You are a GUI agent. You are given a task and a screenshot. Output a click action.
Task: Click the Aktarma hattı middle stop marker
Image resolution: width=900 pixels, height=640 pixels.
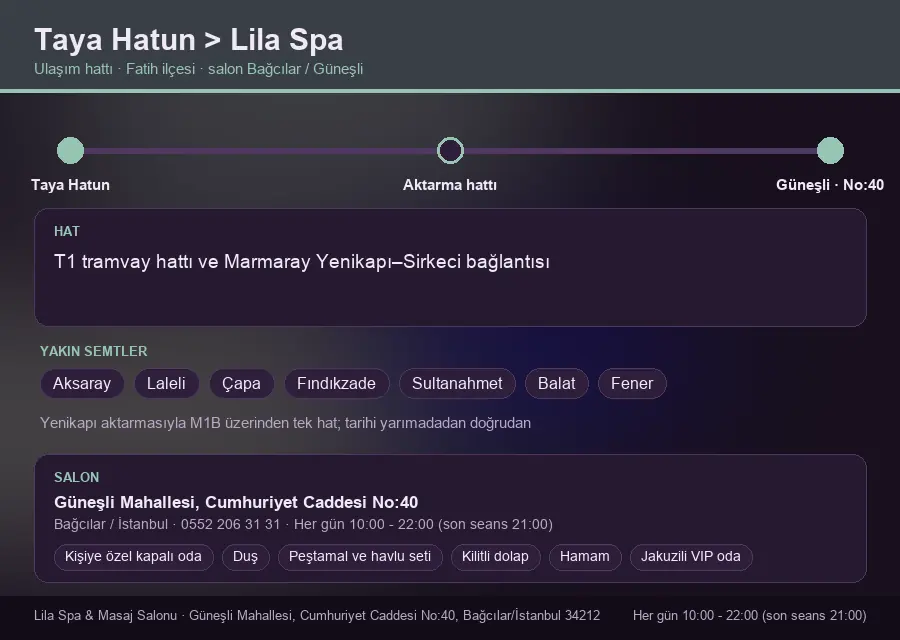point(450,150)
